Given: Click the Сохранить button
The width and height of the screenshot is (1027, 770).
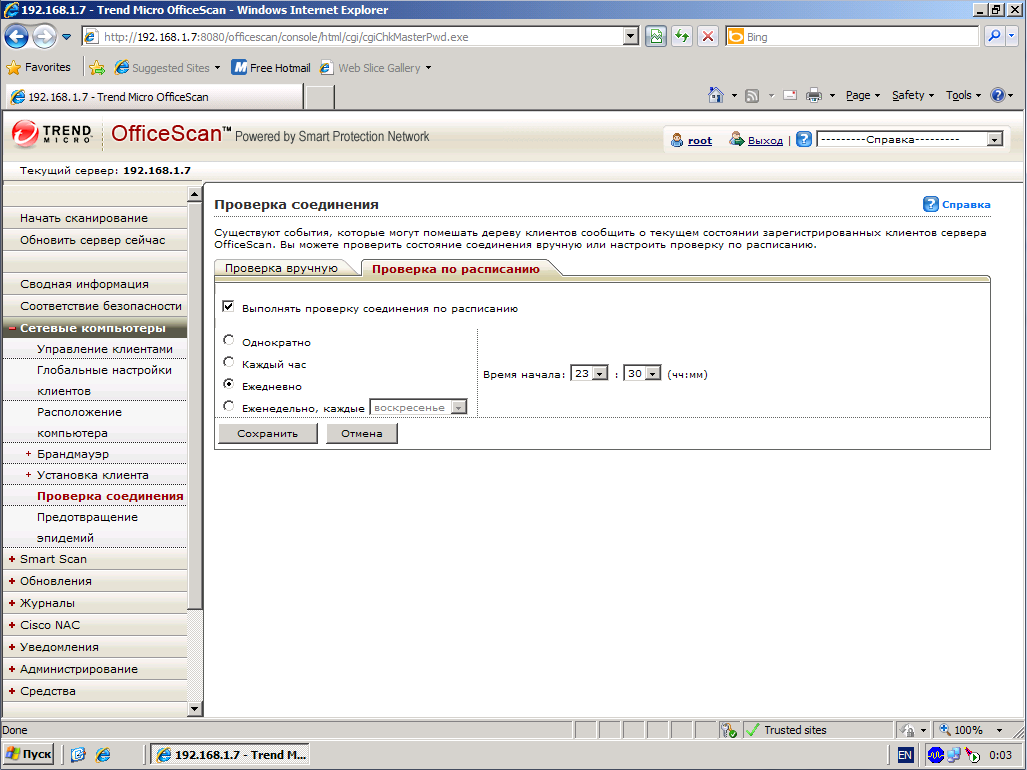Looking at the screenshot, I should (x=267, y=433).
